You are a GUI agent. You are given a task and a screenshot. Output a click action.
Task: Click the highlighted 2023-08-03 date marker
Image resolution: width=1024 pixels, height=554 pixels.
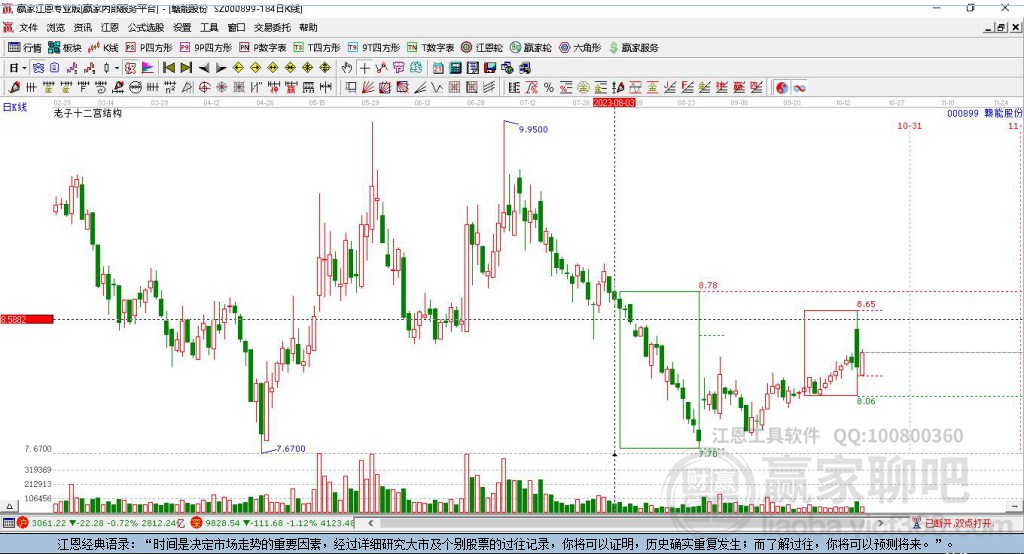[614, 103]
